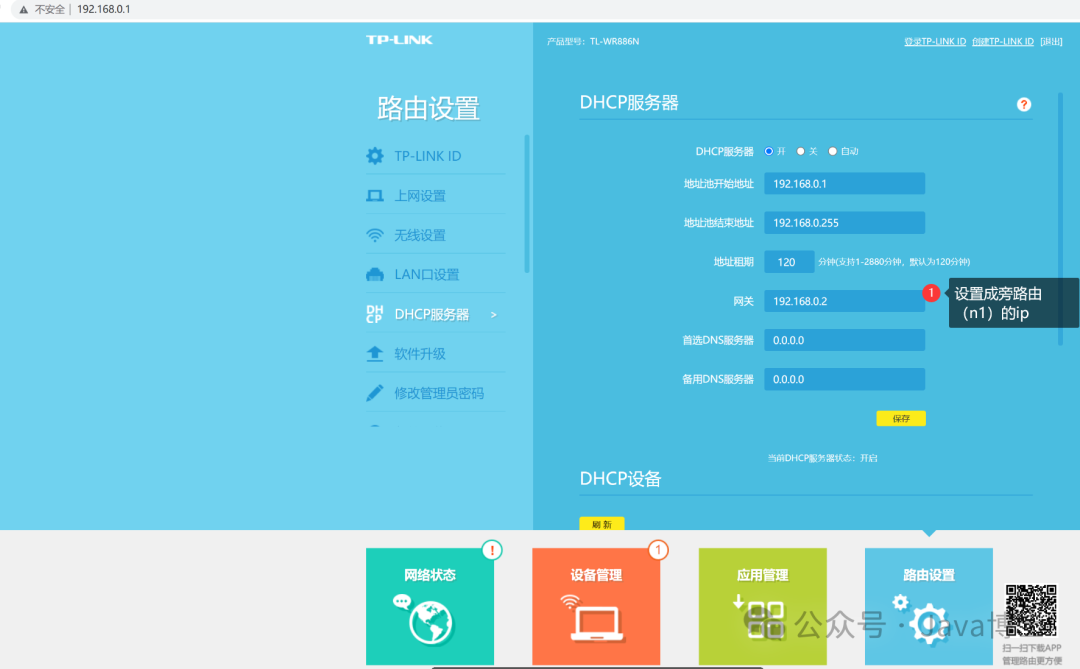The image size is (1080, 669).
Task: Click the 上网设置 laptop icon
Action: click(375, 196)
